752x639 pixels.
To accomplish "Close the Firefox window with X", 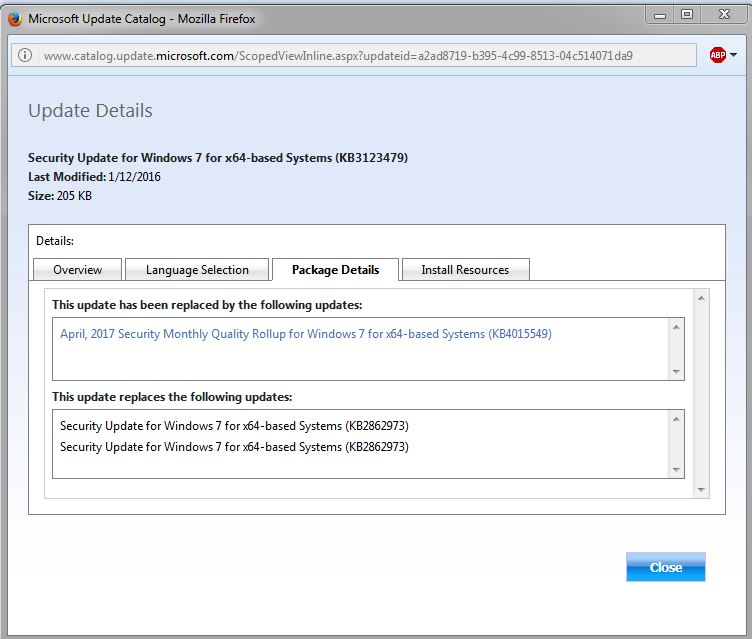I will pyautogui.click(x=724, y=14).
